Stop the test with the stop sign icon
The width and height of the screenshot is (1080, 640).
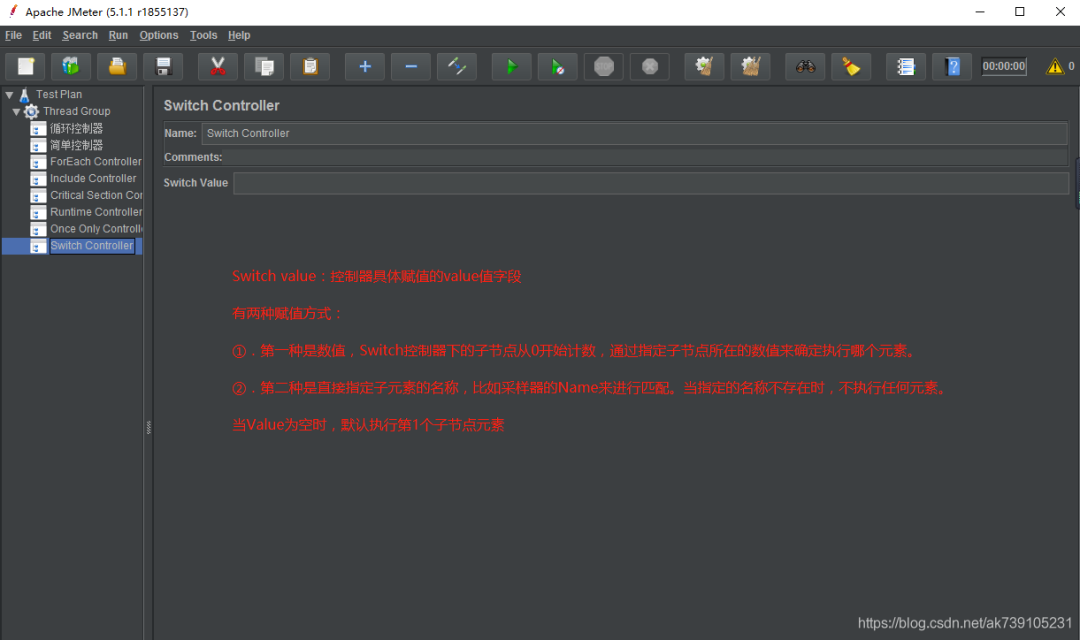click(603, 66)
